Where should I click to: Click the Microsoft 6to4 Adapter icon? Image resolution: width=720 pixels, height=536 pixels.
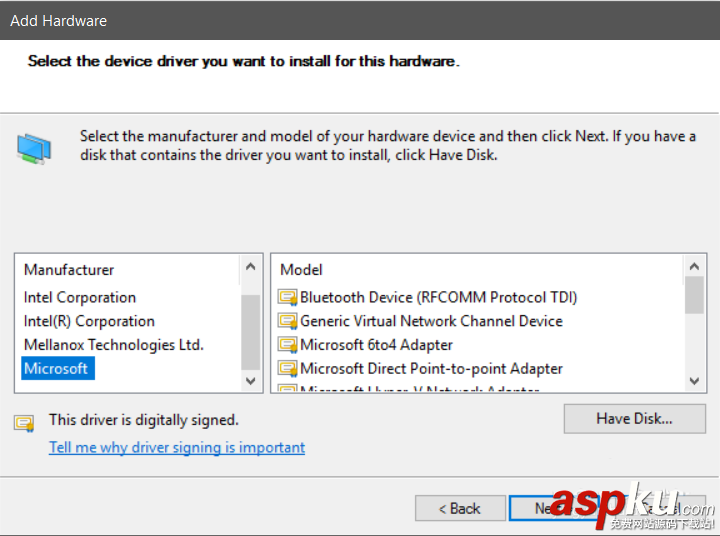288,345
